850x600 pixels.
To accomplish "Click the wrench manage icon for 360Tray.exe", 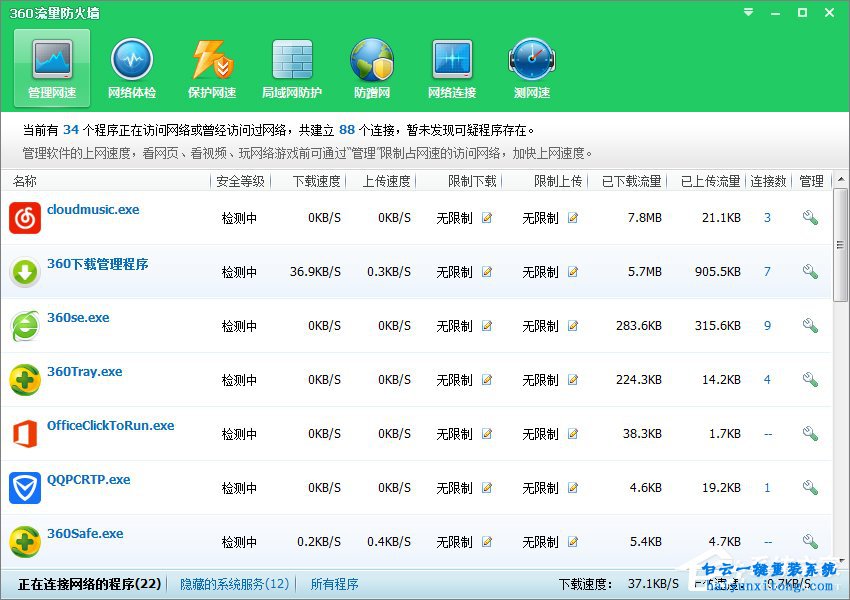I will pyautogui.click(x=810, y=379).
